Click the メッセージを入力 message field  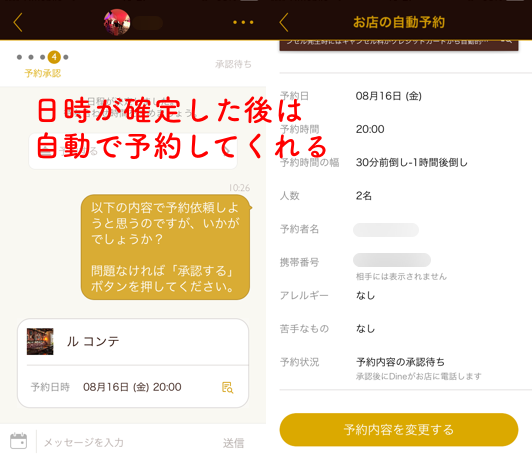click(x=129, y=442)
